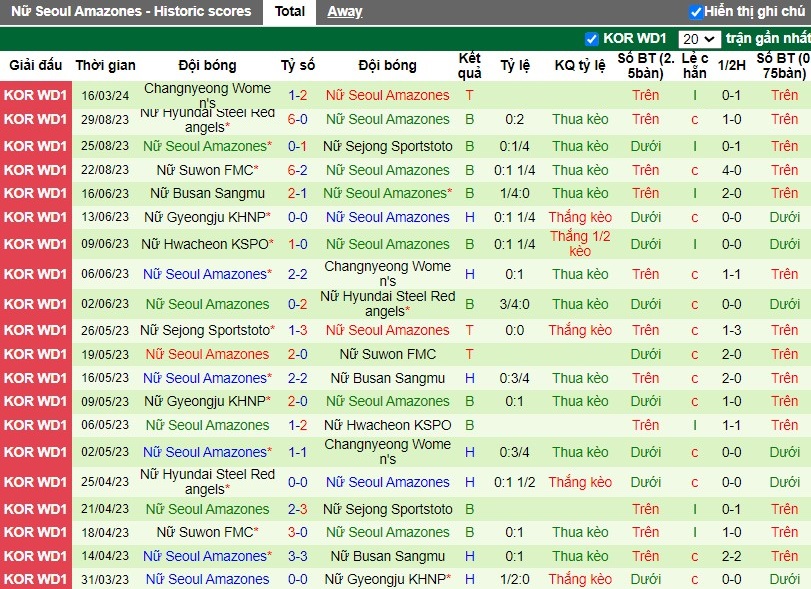This screenshot has height=589, width=811.
Task: Click Nữ Hyundai Steel Red angels on 02/06/23
Action: (387, 304)
